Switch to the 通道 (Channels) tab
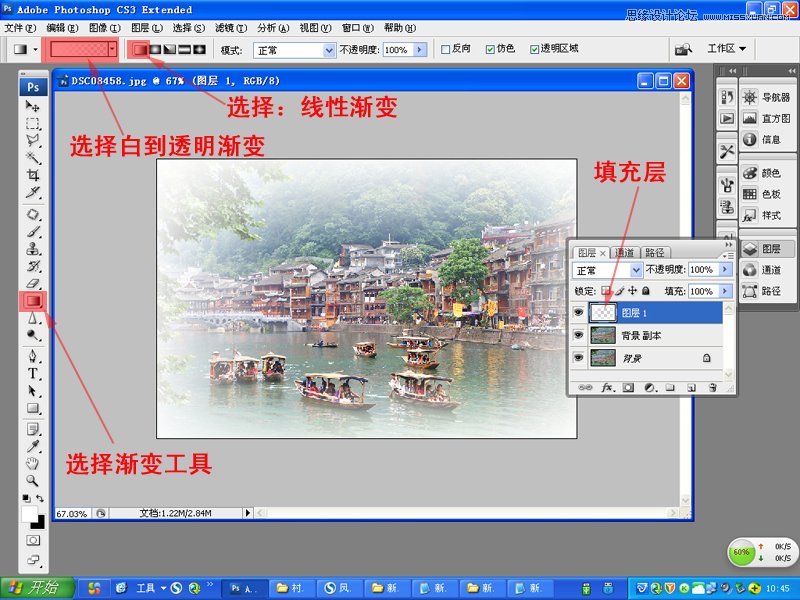800x600 pixels. [625, 251]
